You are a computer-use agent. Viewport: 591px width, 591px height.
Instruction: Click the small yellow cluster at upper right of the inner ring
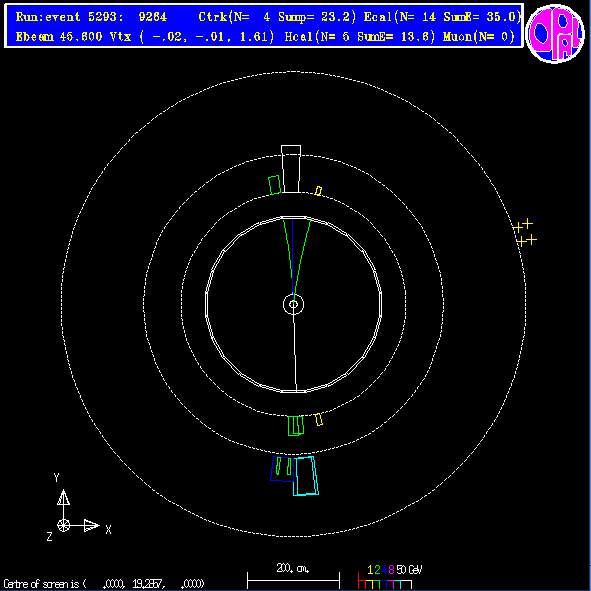(x=318, y=191)
